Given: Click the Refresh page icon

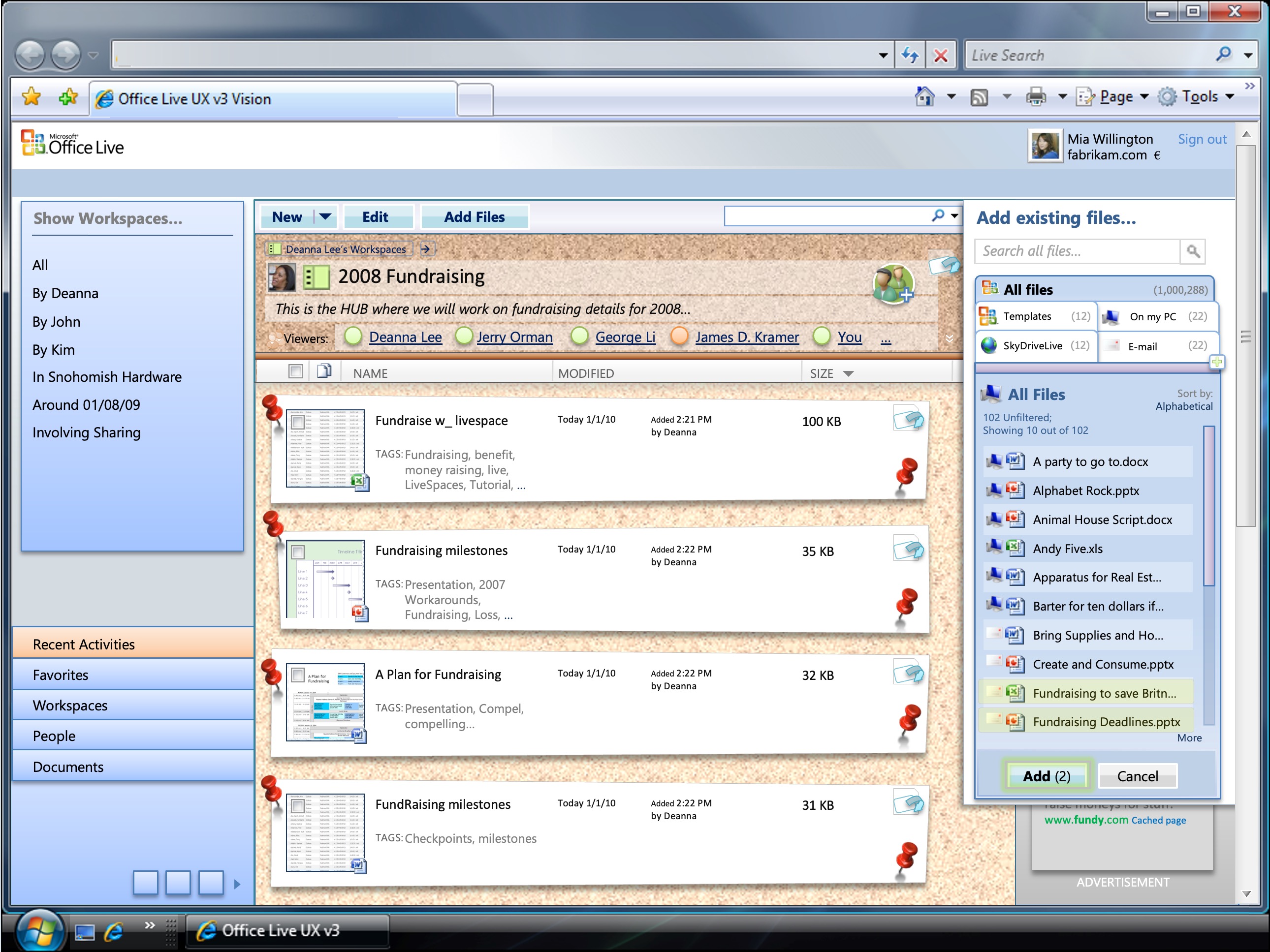Looking at the screenshot, I should (910, 56).
